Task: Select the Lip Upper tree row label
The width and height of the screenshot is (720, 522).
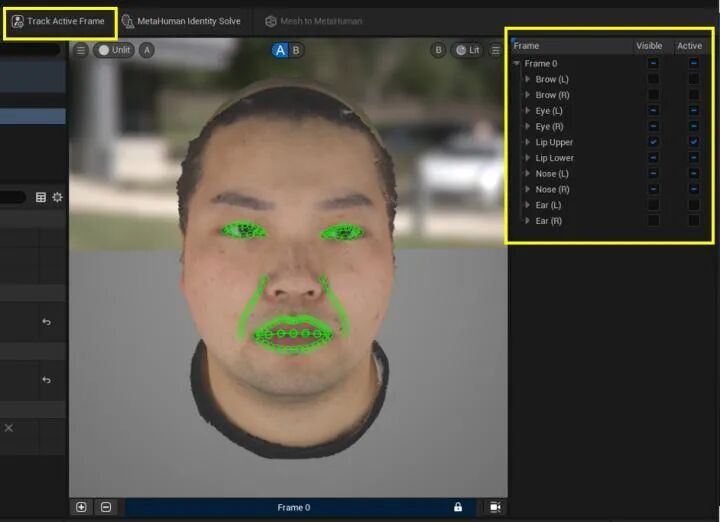Action: click(554, 142)
